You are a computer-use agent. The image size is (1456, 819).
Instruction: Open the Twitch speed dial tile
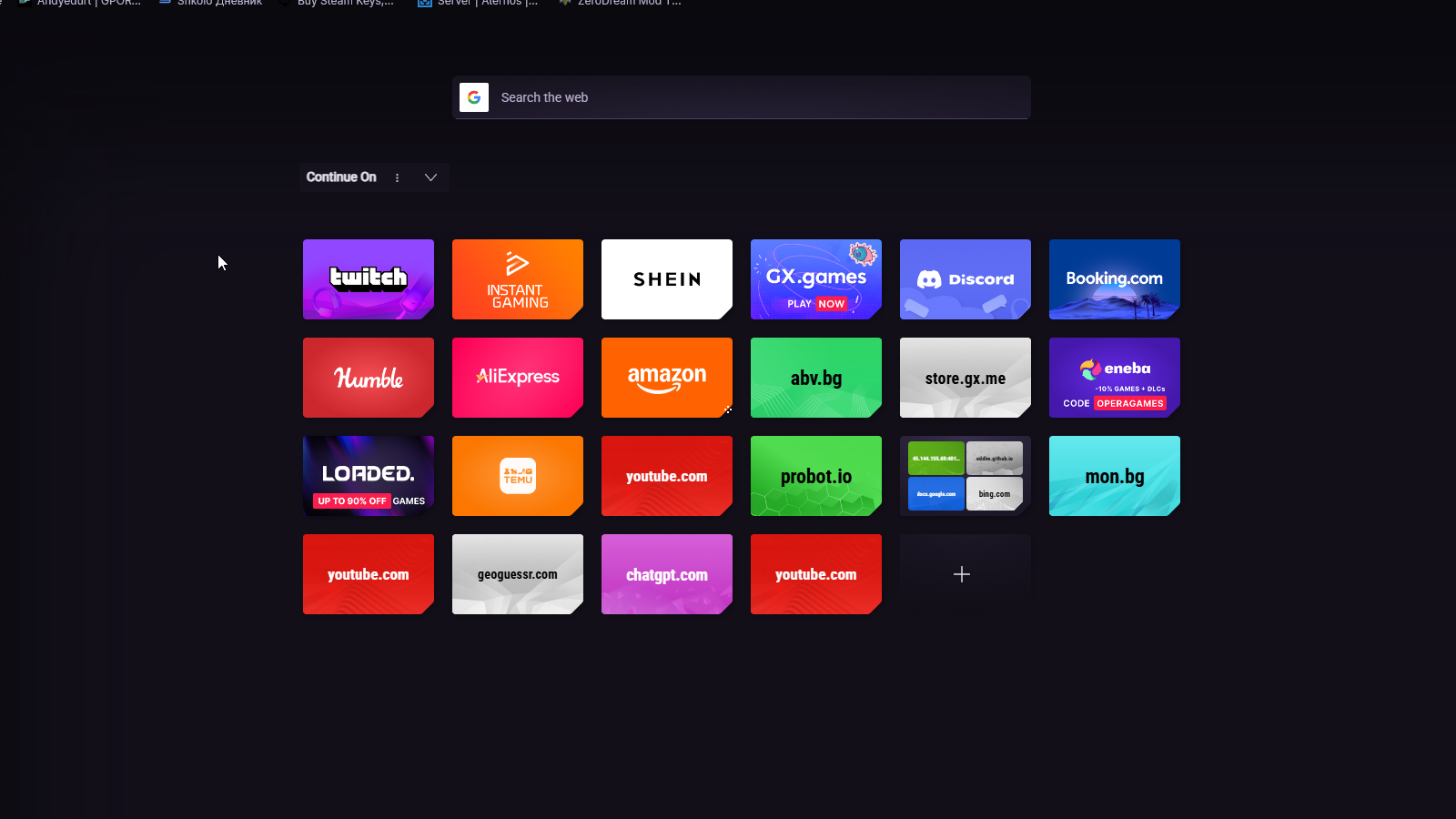(x=369, y=279)
